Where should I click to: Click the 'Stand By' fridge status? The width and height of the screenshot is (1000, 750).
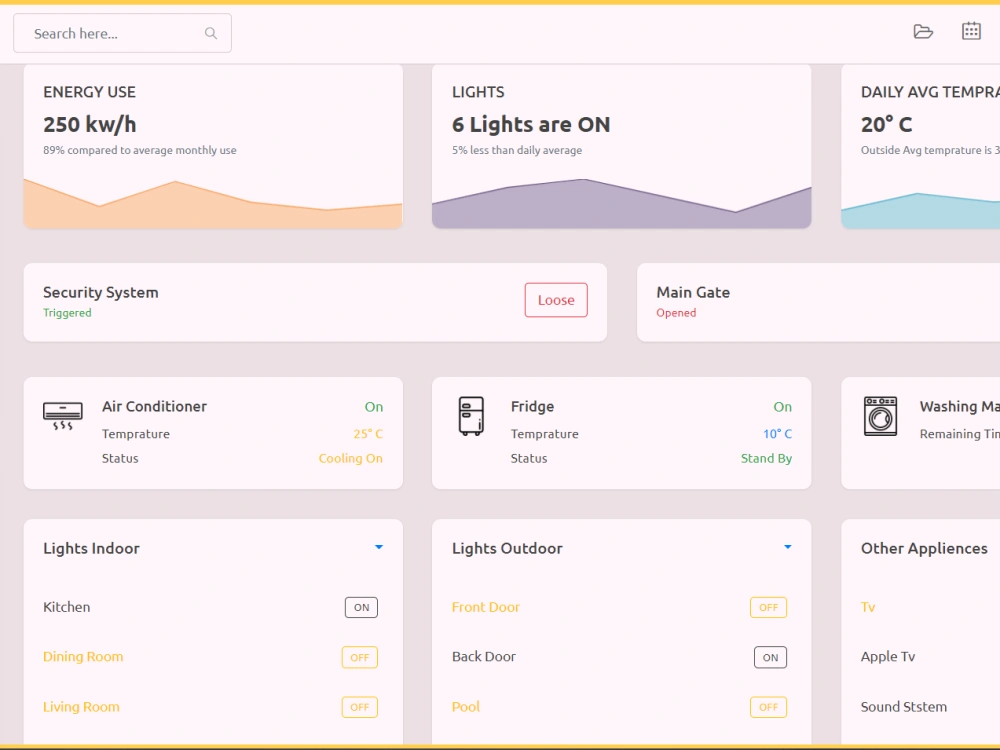pos(766,459)
